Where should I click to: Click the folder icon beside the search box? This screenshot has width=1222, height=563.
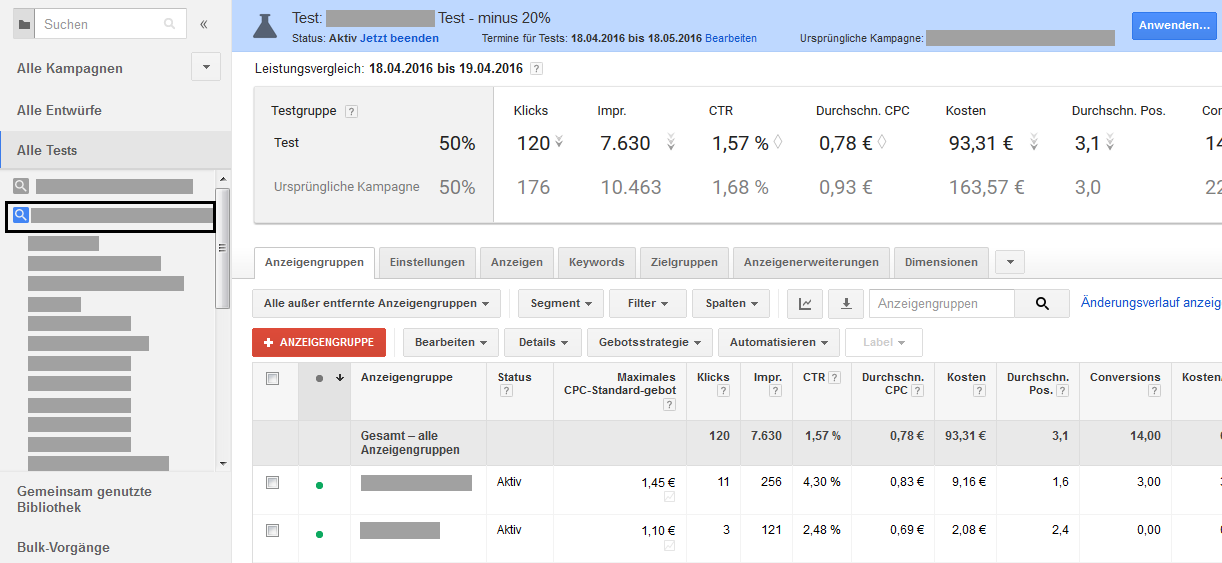tap(24, 24)
